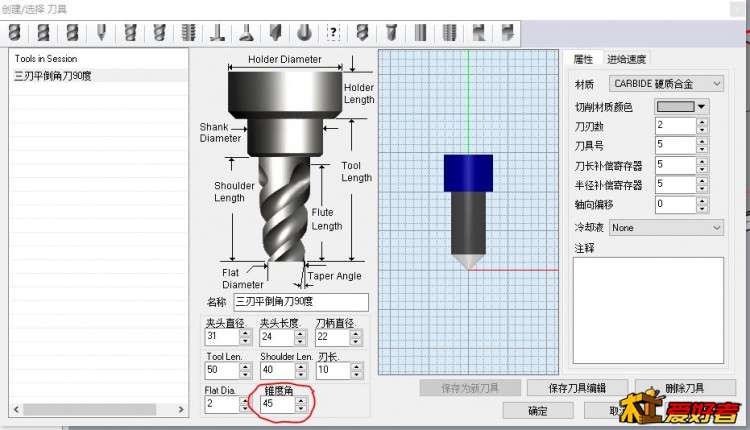
Task: Click the 刀刃数 value field
Action: 675,126
